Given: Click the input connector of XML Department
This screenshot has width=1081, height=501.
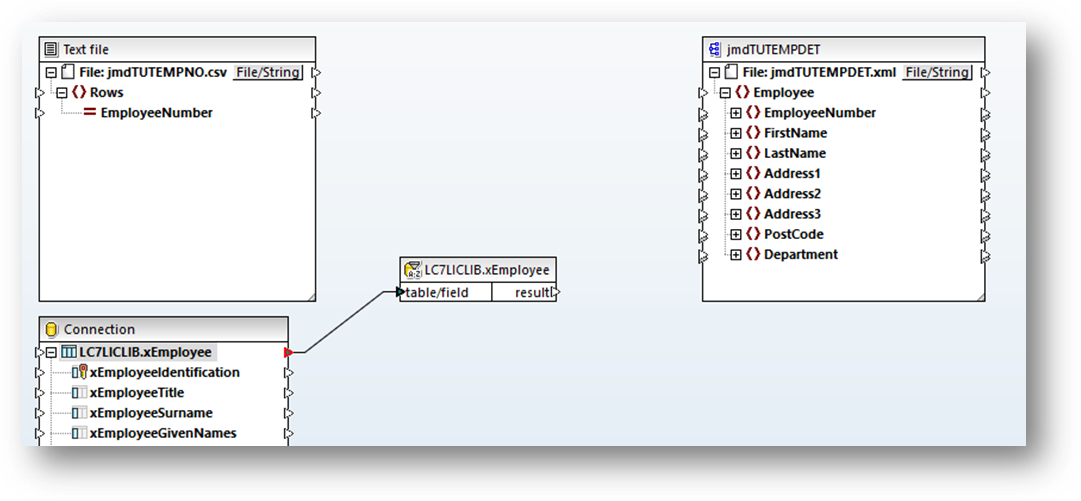Looking at the screenshot, I should click(703, 254).
